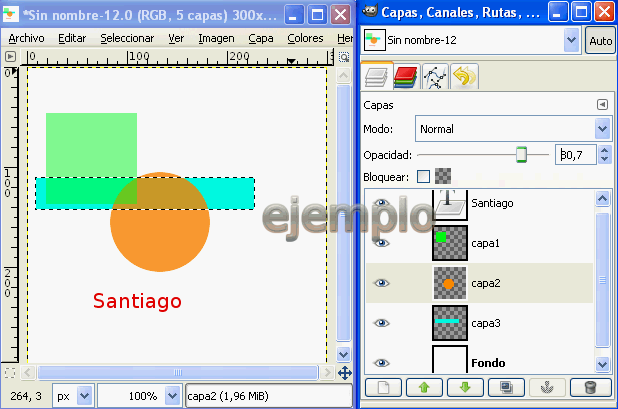The height and width of the screenshot is (409, 618).
Task: Open the Ver menu
Action: tap(176, 38)
